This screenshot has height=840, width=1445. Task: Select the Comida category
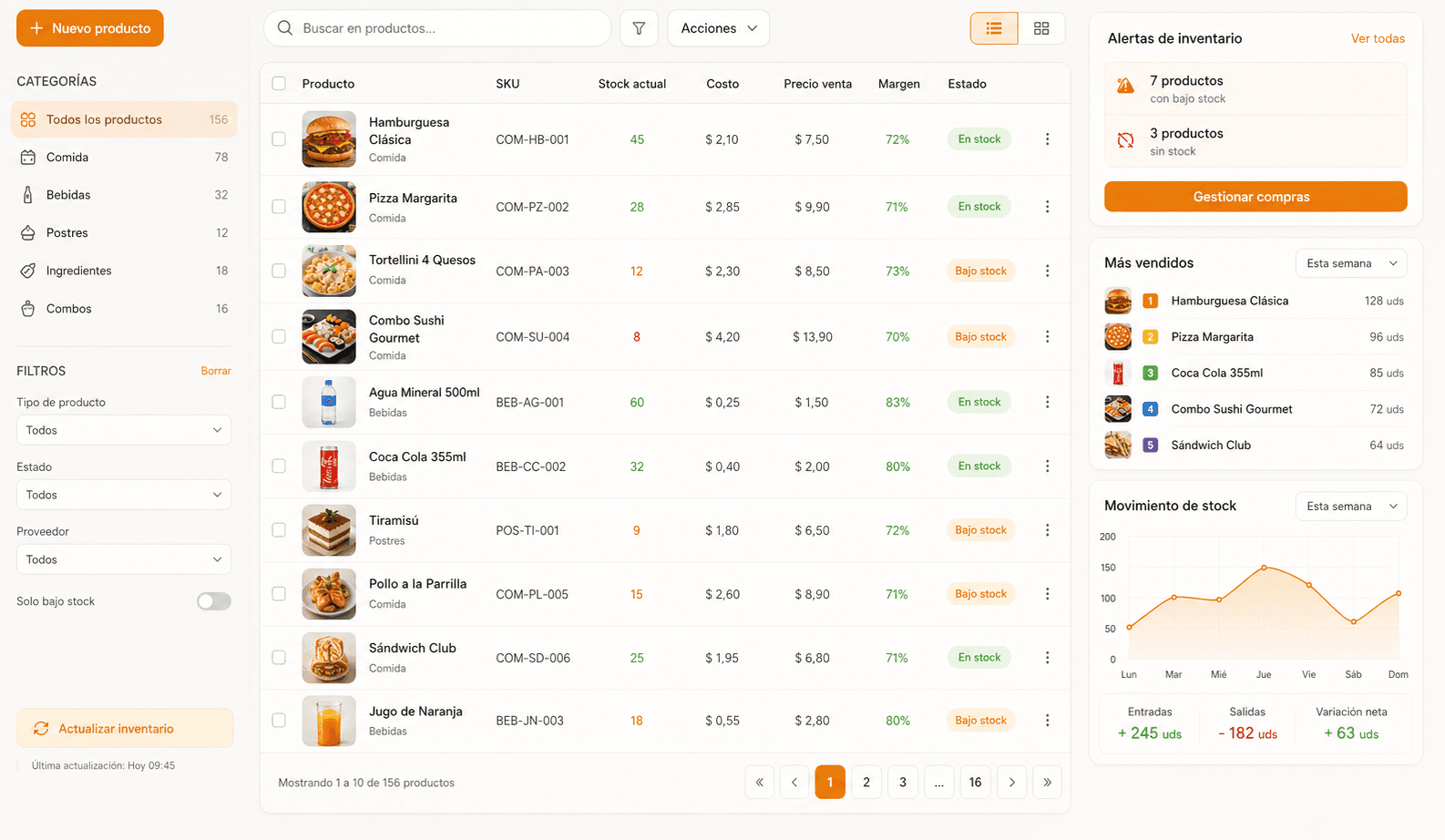click(124, 158)
